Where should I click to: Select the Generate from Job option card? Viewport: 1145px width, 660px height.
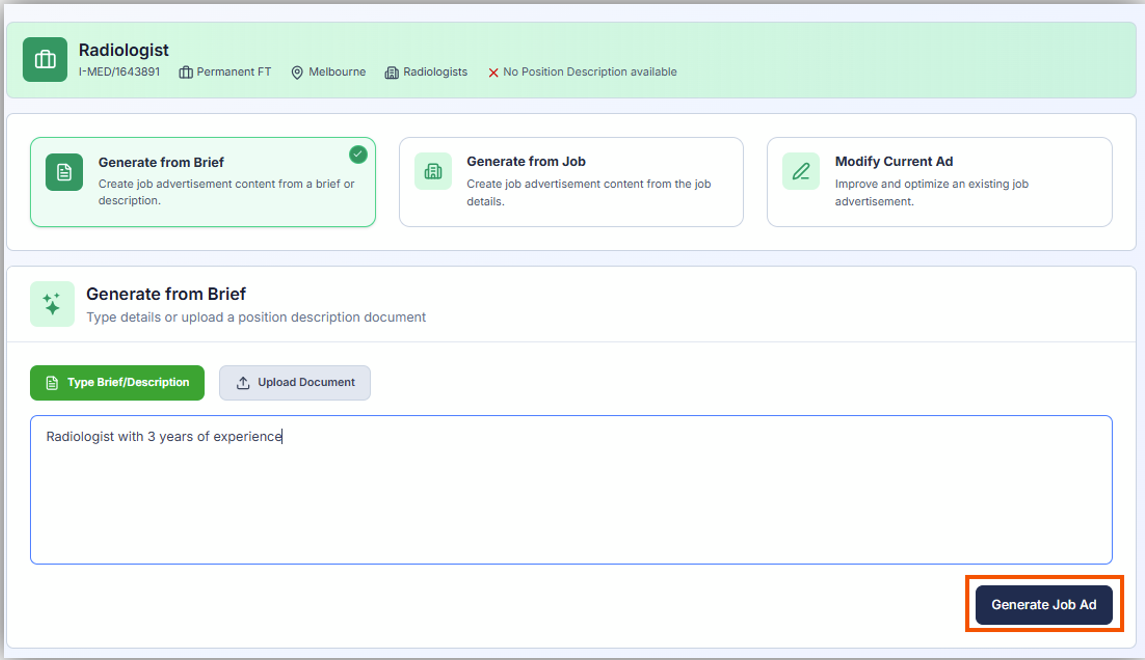point(571,182)
